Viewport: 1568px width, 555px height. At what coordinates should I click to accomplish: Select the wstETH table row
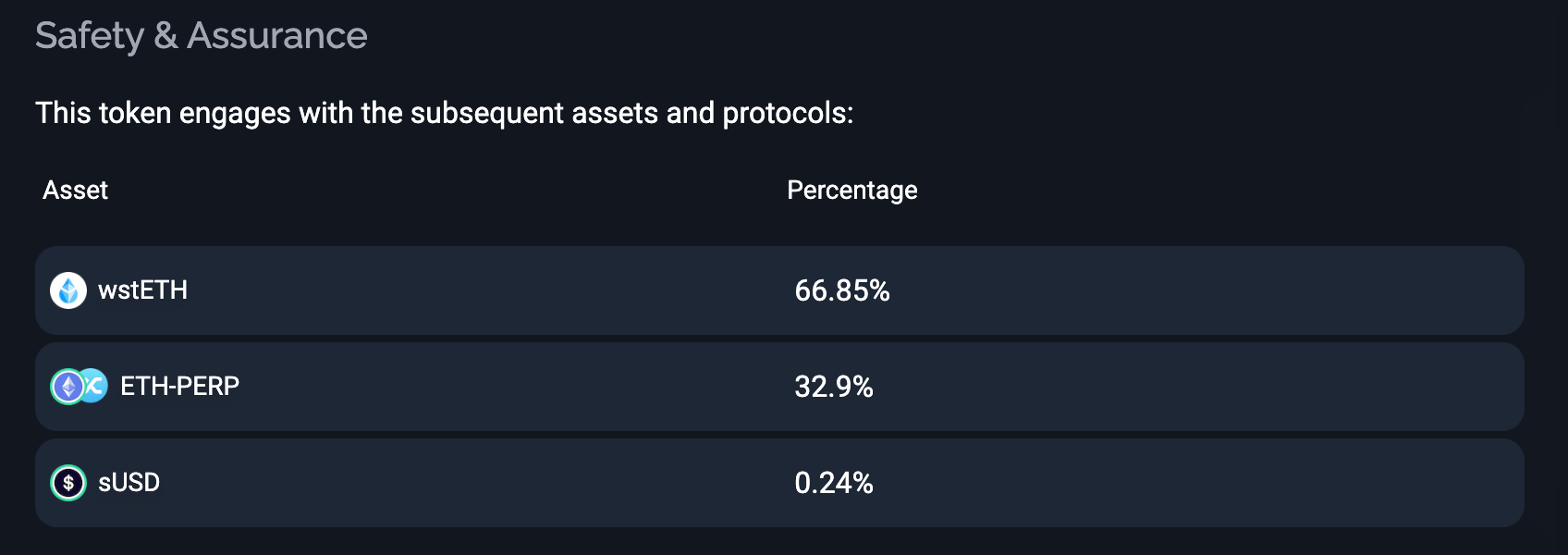(x=779, y=290)
